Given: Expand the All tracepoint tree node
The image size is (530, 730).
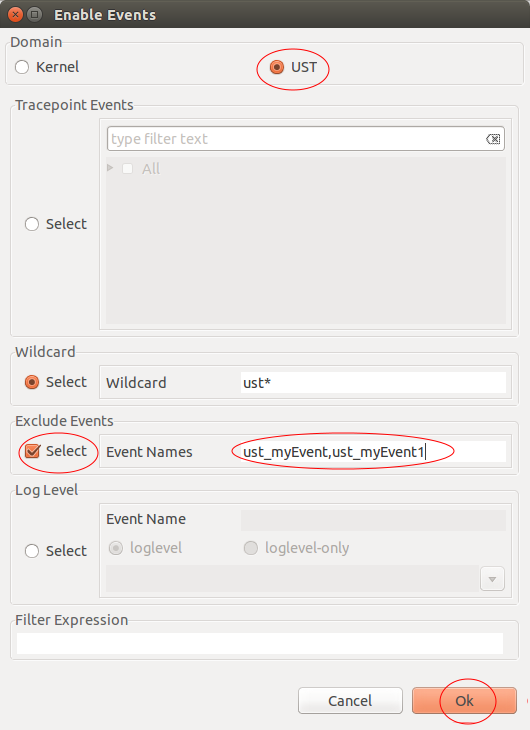Looking at the screenshot, I should click(x=110, y=168).
